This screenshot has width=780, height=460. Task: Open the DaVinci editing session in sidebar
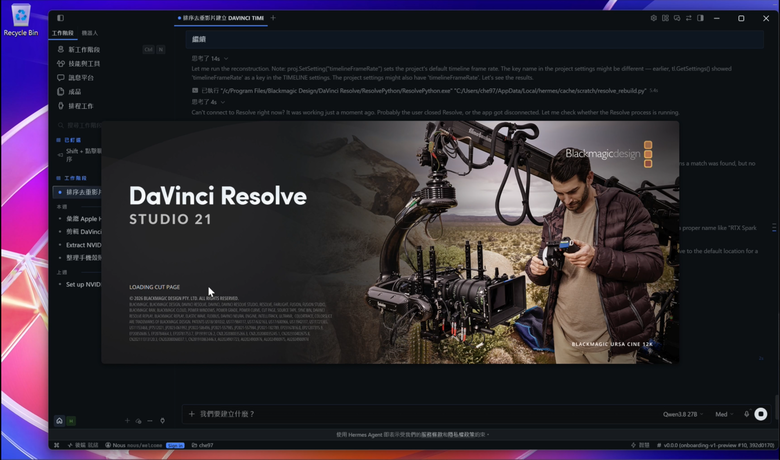80,232
